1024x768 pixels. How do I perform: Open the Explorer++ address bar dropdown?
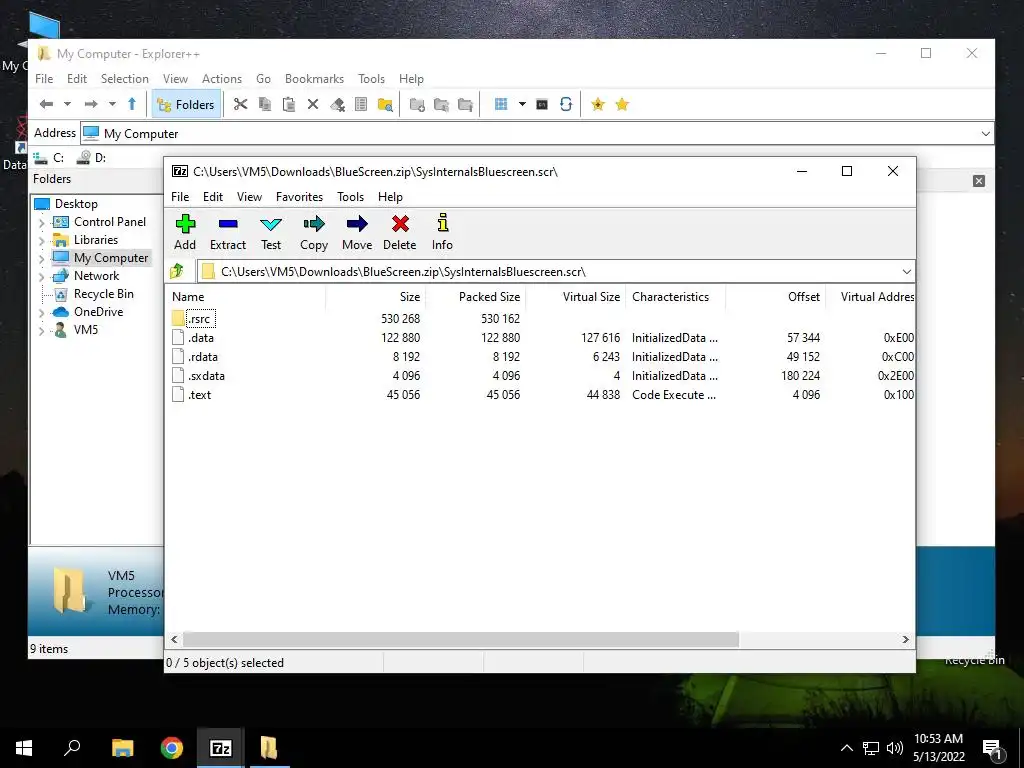(985, 133)
